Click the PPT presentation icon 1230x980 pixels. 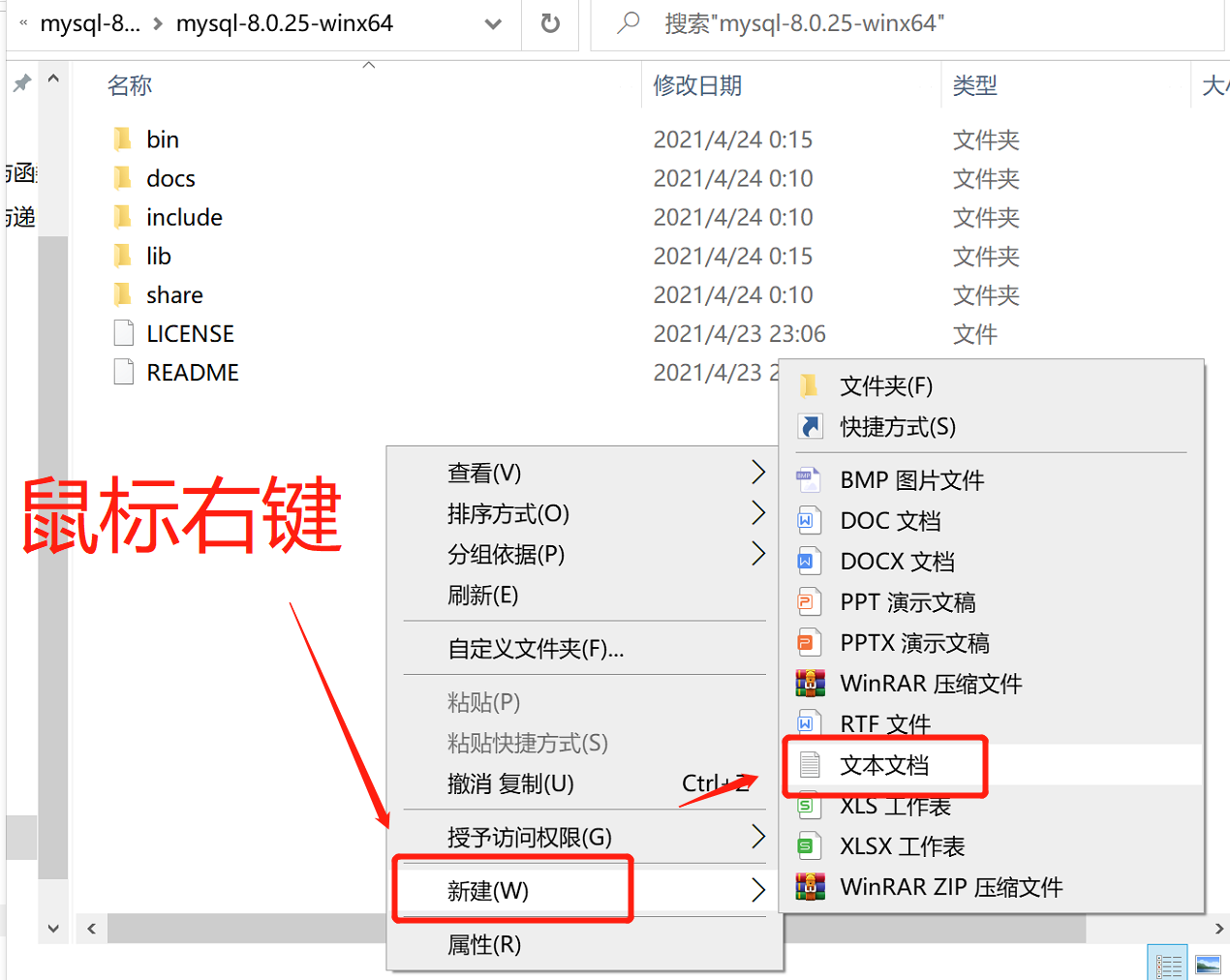tap(809, 602)
